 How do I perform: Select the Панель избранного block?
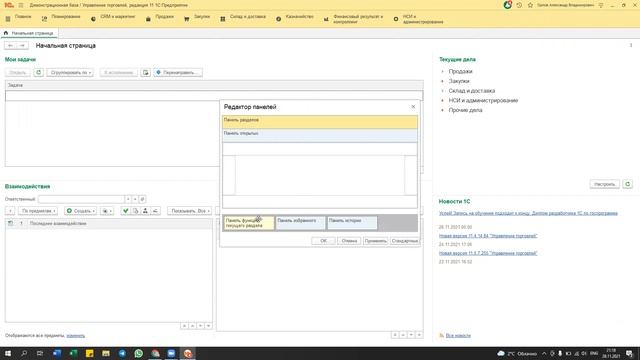pyautogui.click(x=300, y=223)
